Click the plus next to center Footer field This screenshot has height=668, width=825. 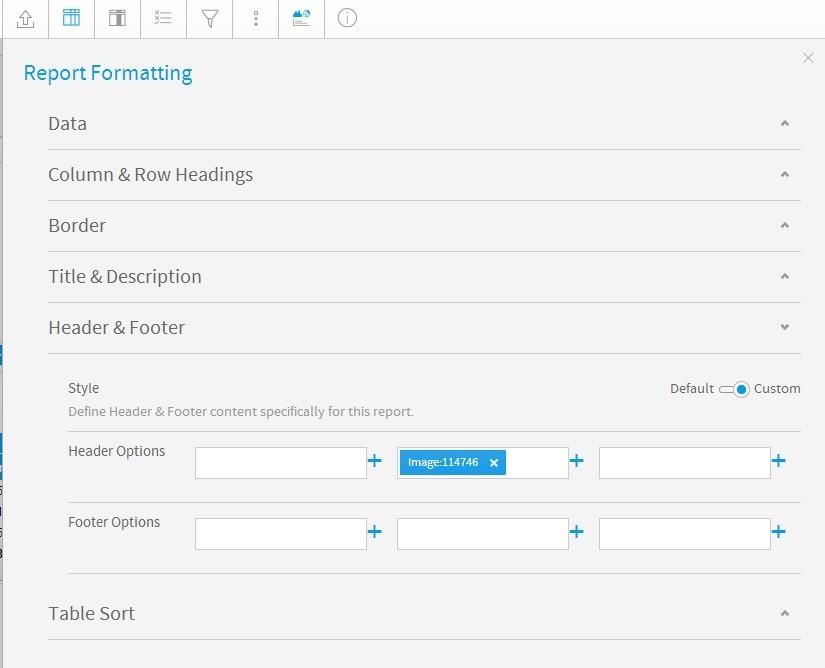pos(577,533)
